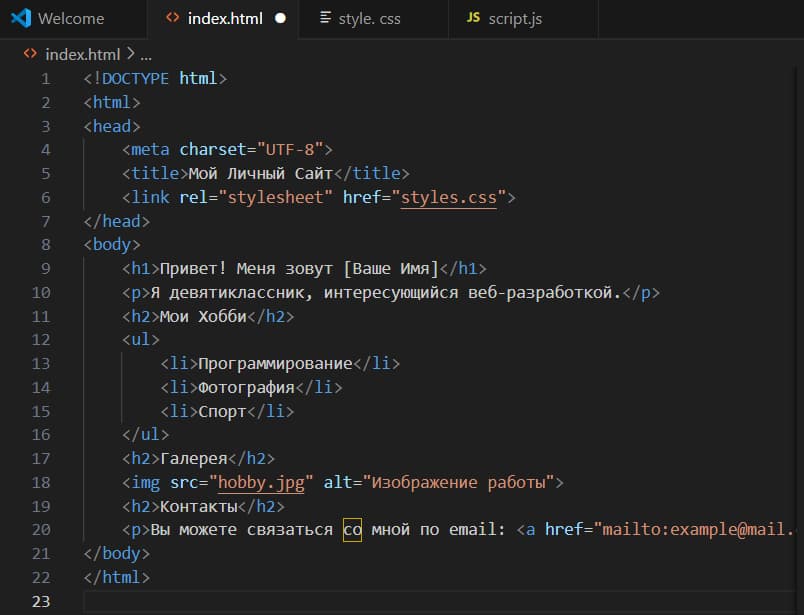Click the highlighted word "со" on line 20

(x=352, y=529)
